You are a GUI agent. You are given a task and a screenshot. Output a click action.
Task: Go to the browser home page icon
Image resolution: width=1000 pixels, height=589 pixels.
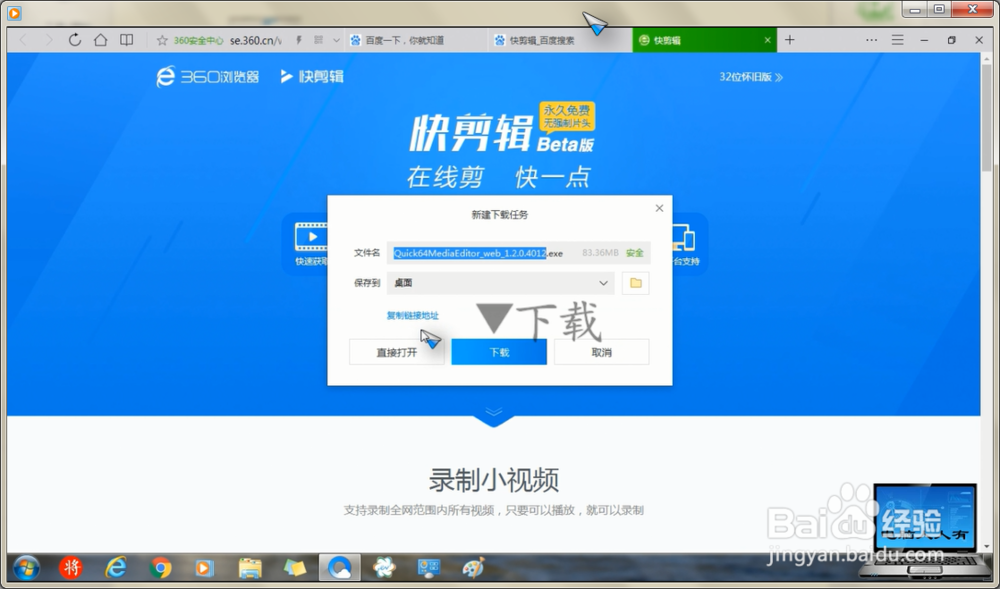(100, 40)
